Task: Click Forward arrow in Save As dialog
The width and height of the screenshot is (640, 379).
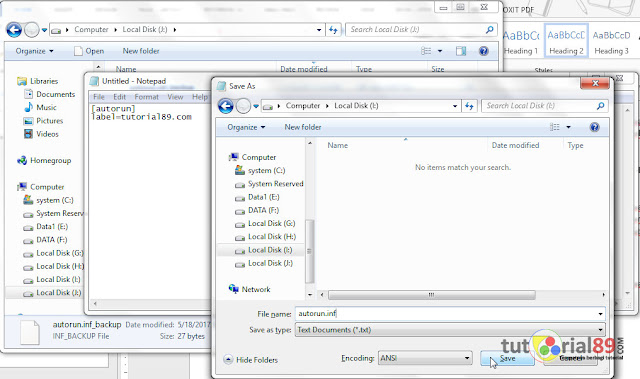Action: 243,106
